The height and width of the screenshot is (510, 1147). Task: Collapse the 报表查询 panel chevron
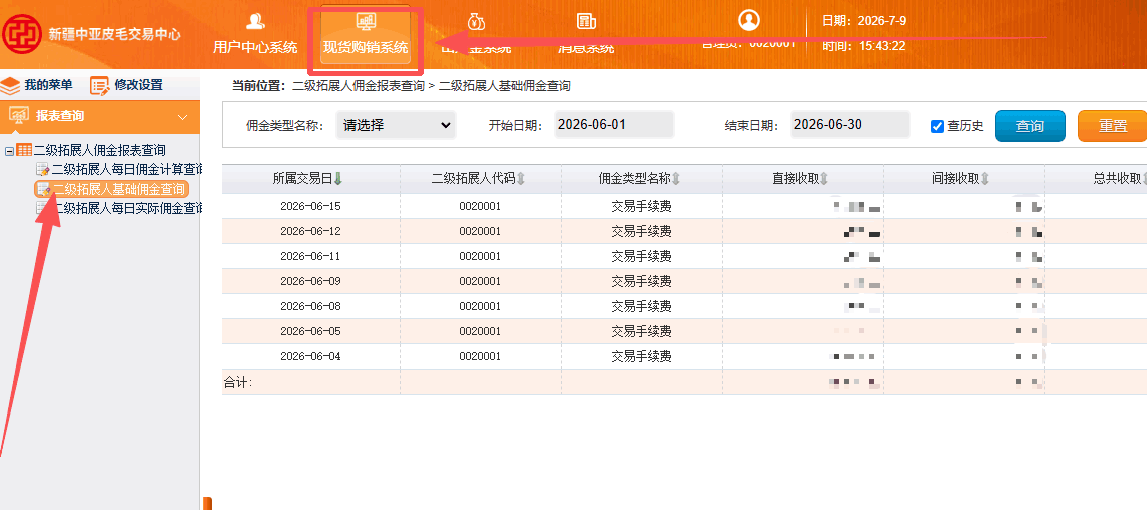tap(183, 117)
